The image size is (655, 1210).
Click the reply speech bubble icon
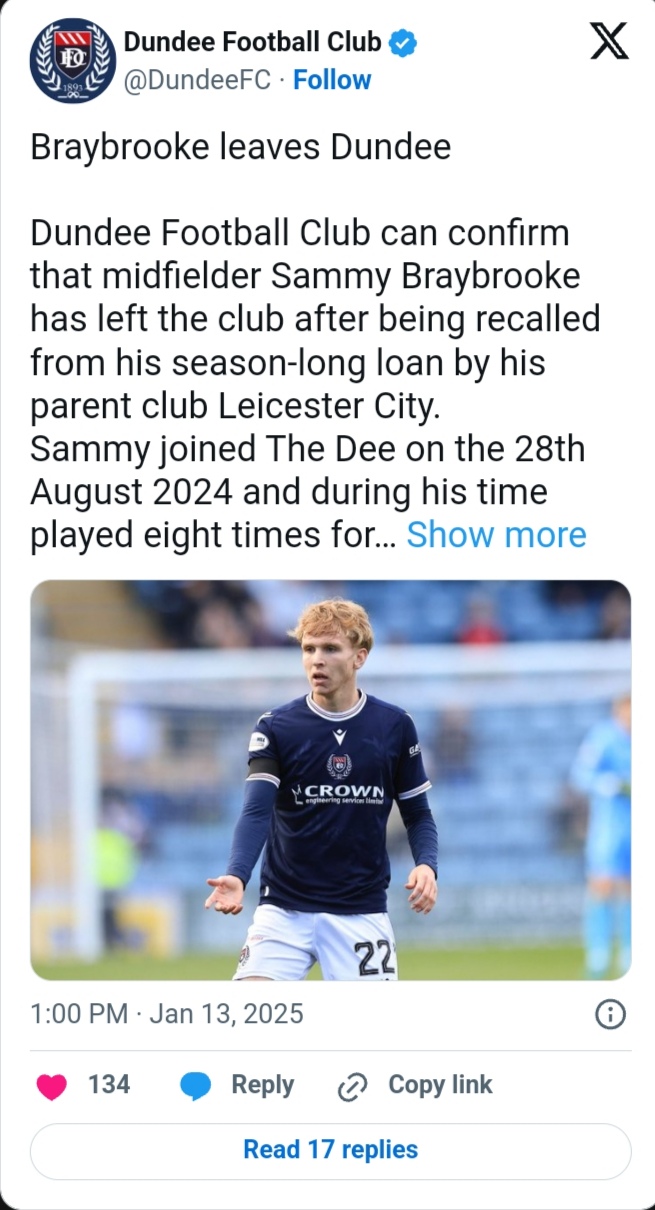[196, 1085]
